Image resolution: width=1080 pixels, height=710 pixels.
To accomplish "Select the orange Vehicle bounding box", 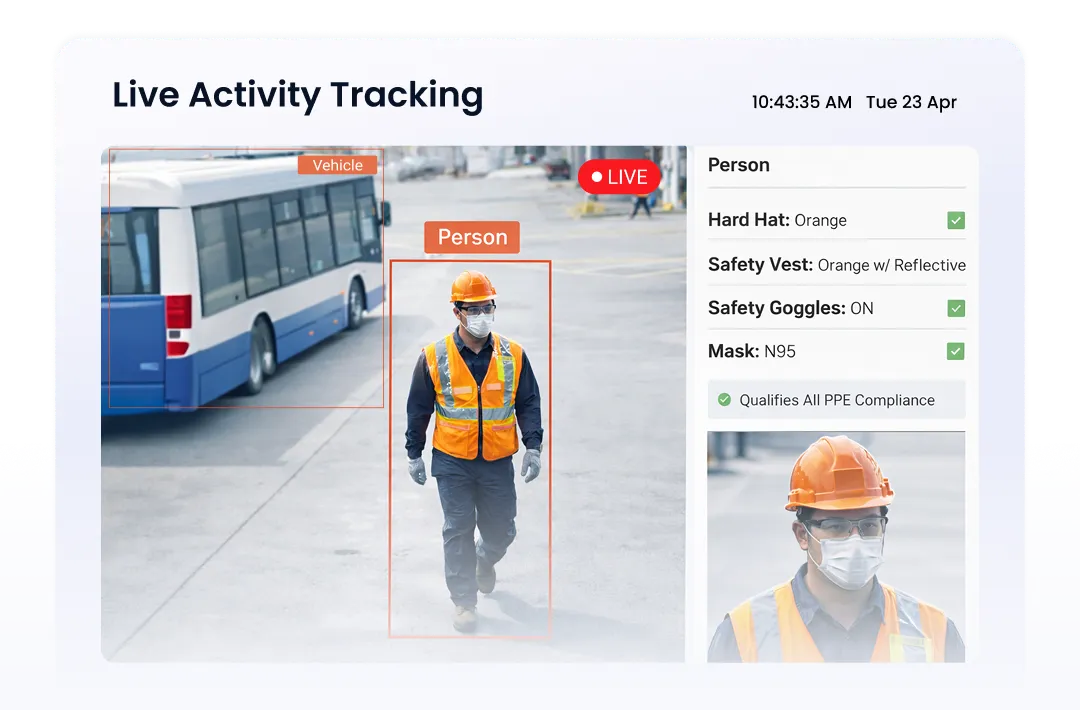I will tap(246, 280).
